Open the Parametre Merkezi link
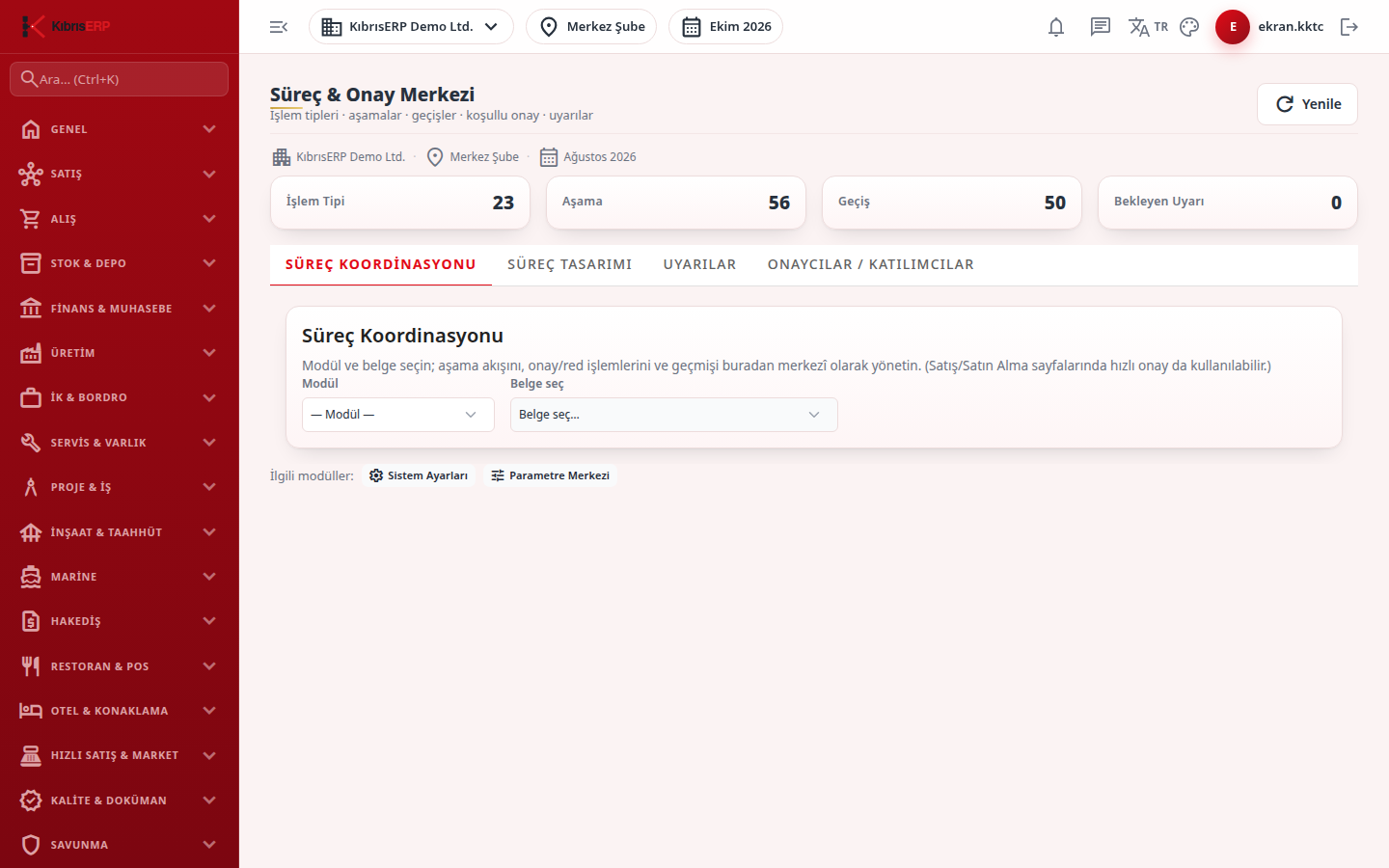 (x=550, y=475)
